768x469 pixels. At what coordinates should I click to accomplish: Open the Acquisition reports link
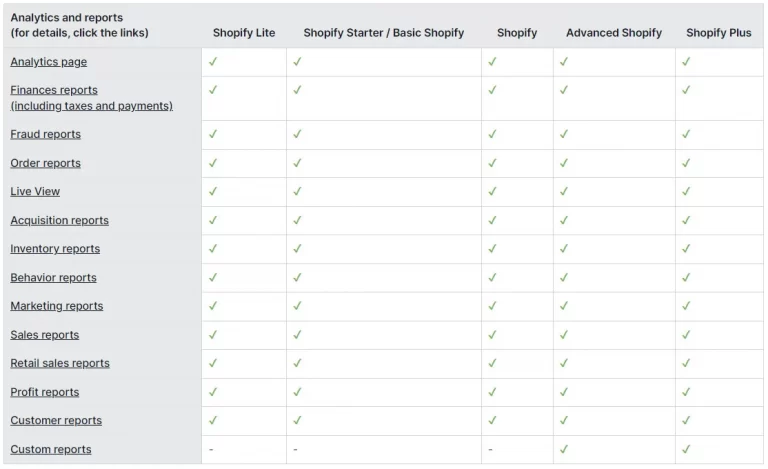point(59,220)
